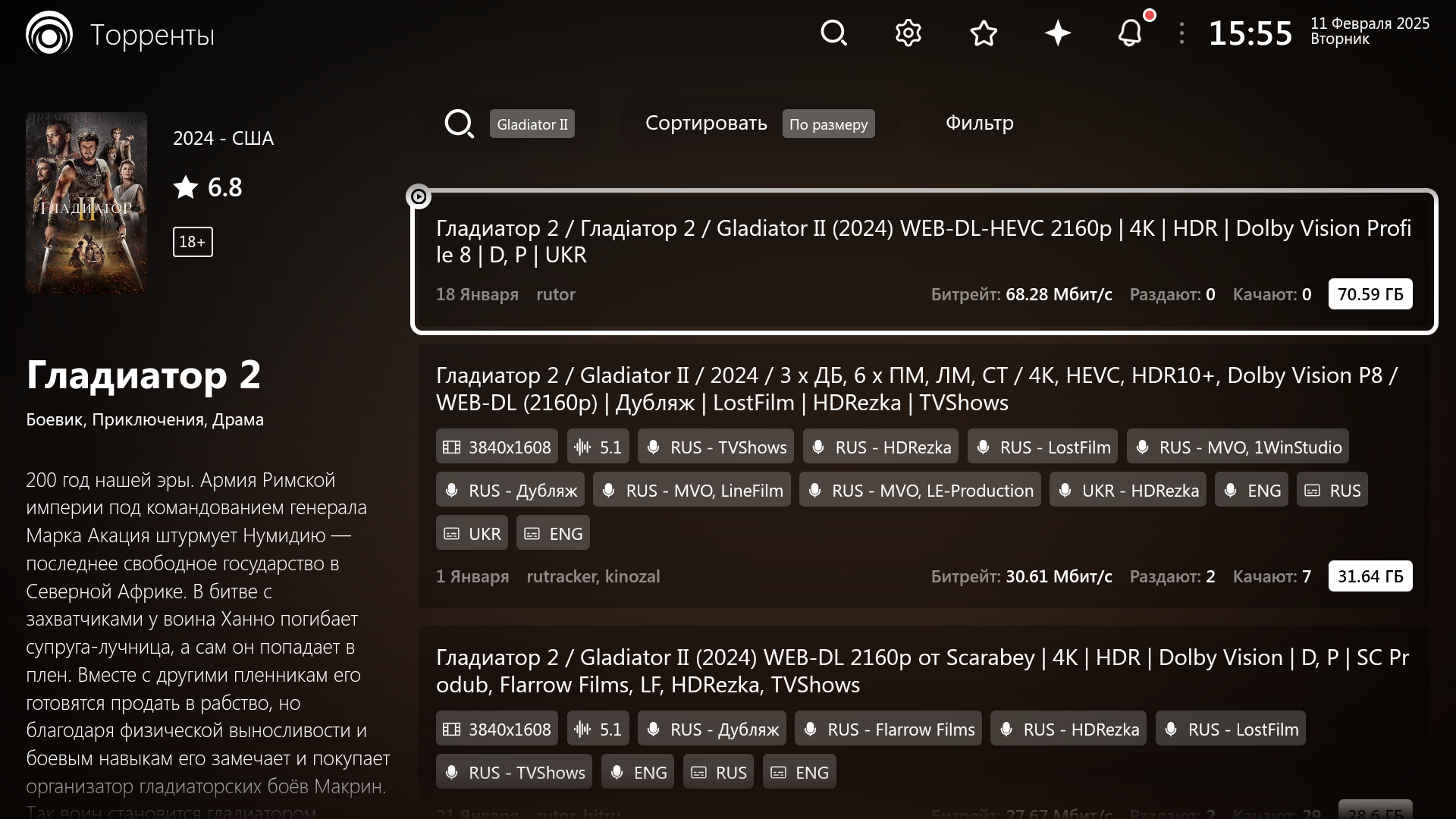Click the Gladiator 2 poster thumbnail
Image resolution: width=1456 pixels, height=819 pixels.
tap(86, 202)
